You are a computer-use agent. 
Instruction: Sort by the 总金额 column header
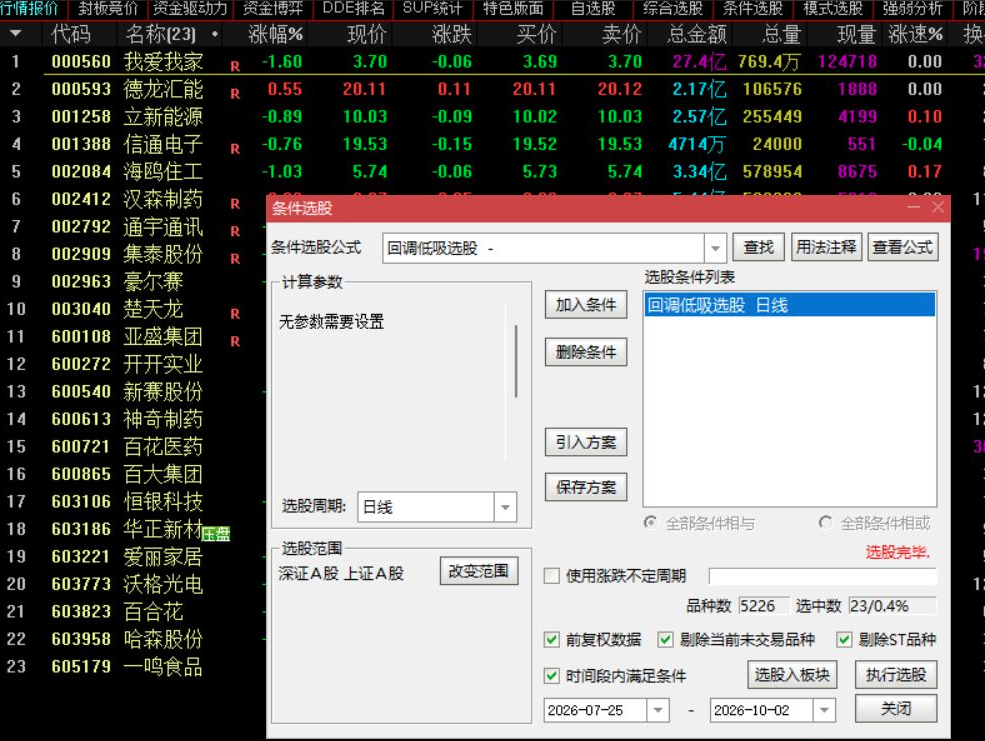(x=697, y=34)
